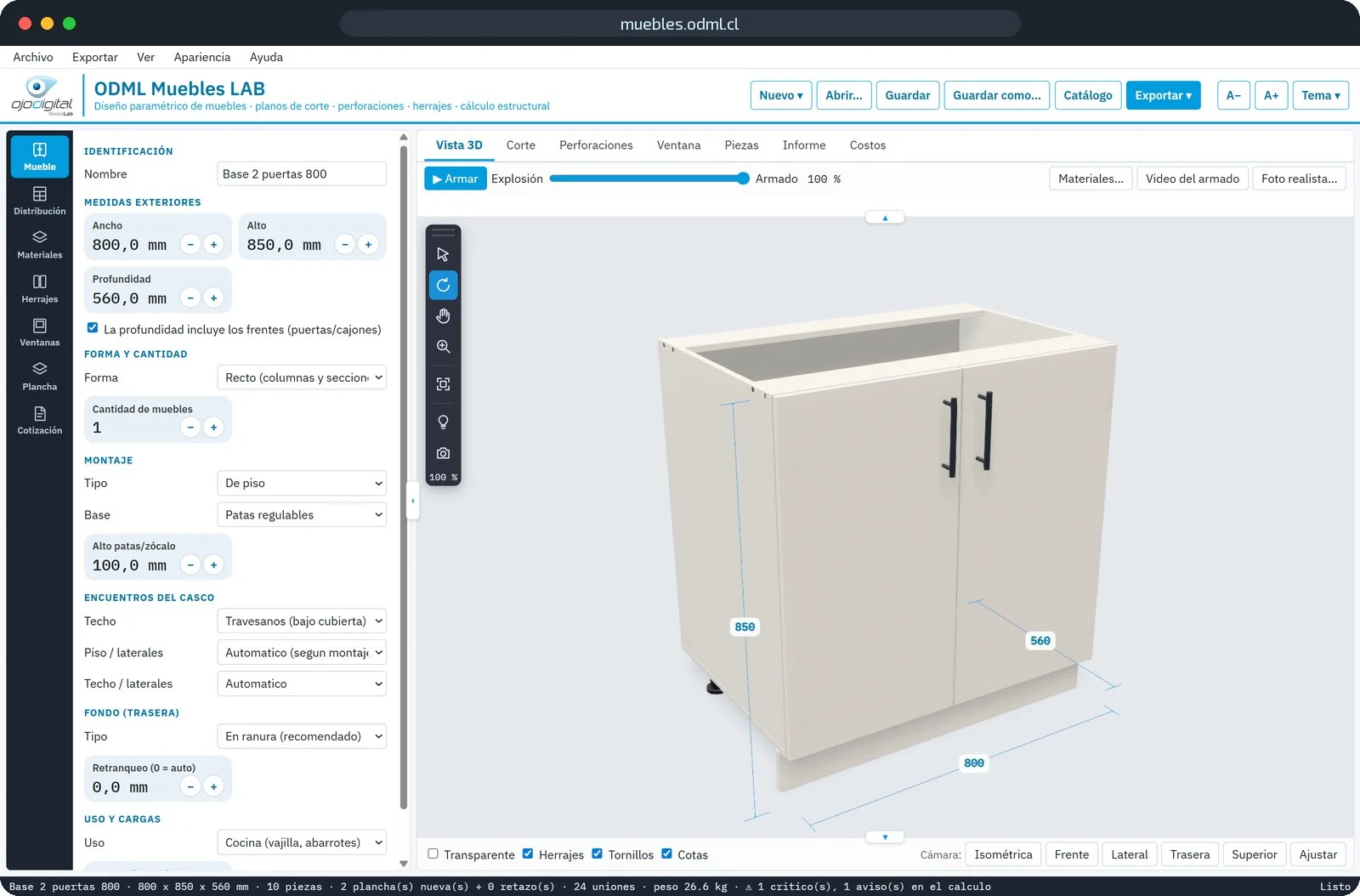Uncheck the Cotas checkbox
Viewport: 1360px width, 896px height.
tap(666, 853)
